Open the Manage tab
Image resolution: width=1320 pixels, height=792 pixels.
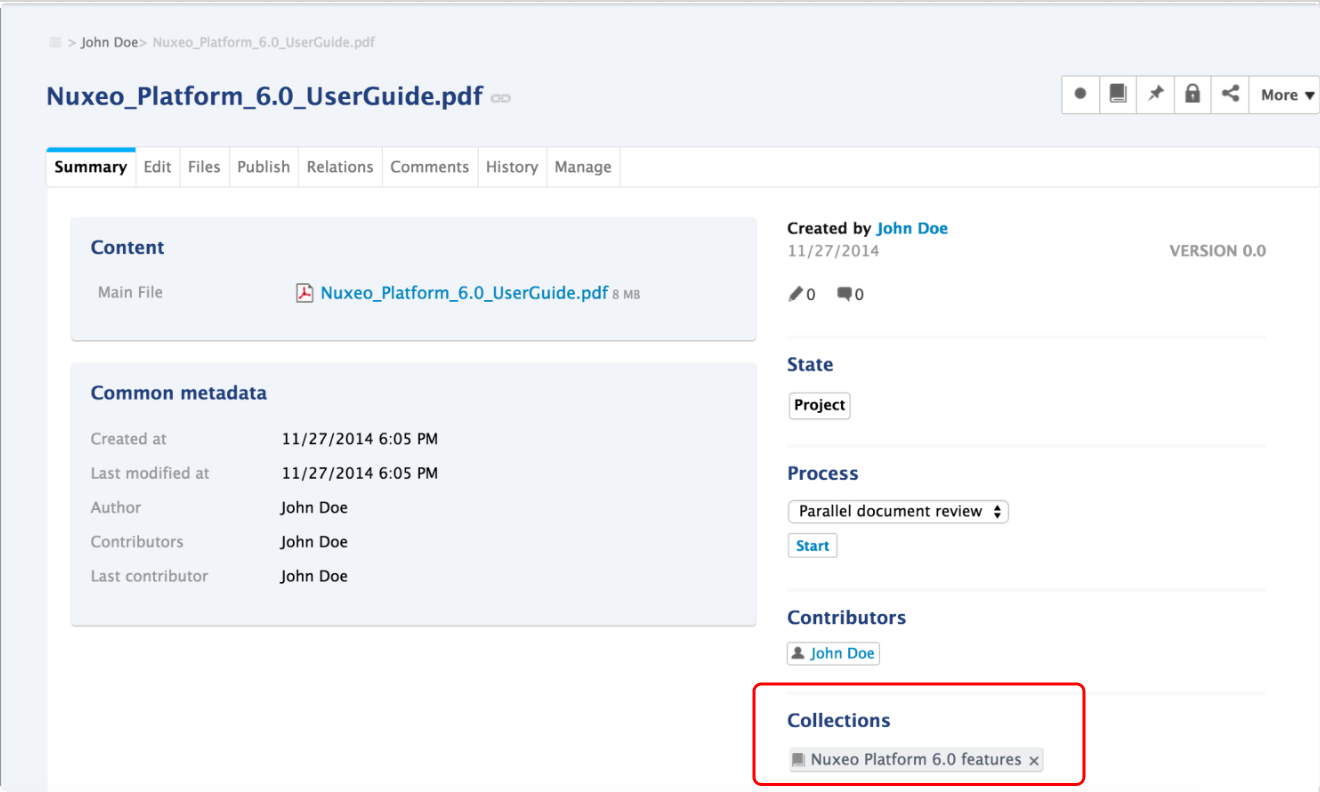point(583,167)
